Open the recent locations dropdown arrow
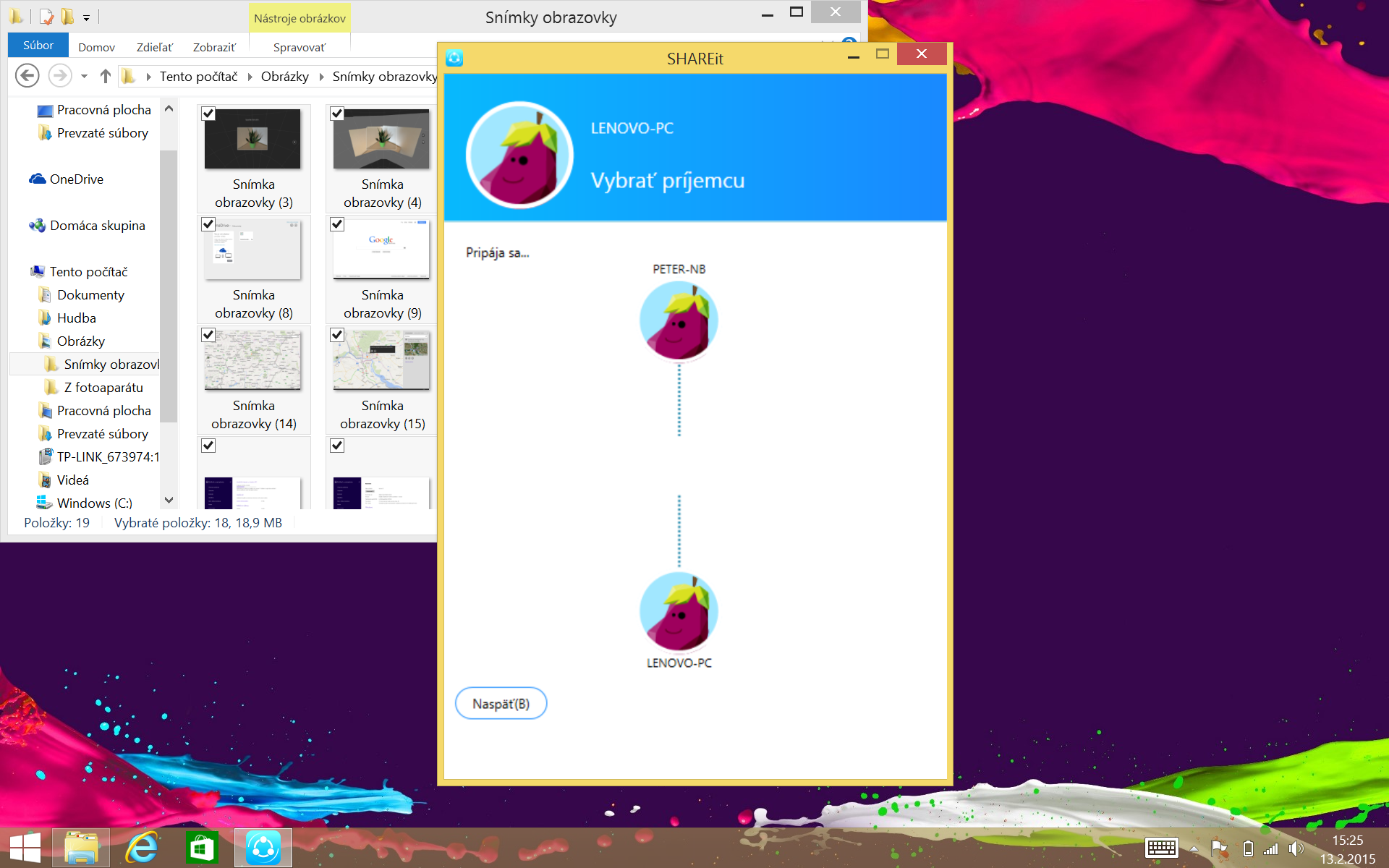 pyautogui.click(x=84, y=76)
